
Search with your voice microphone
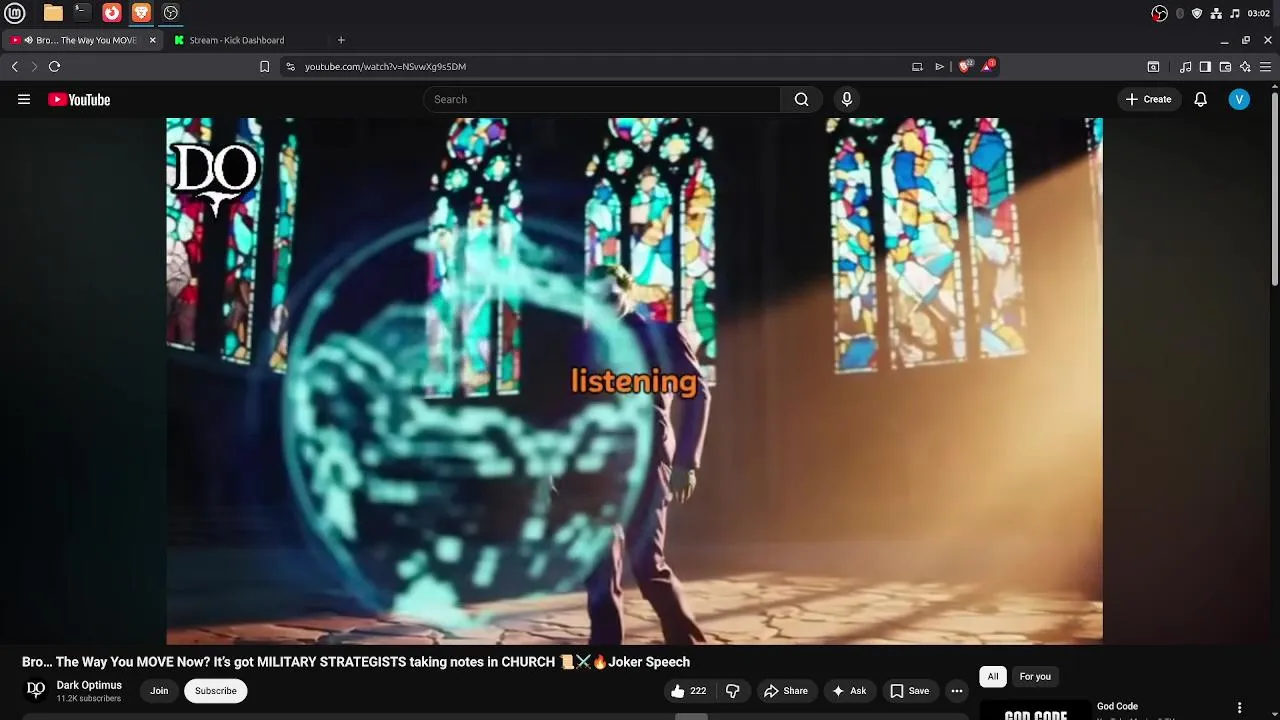847,99
